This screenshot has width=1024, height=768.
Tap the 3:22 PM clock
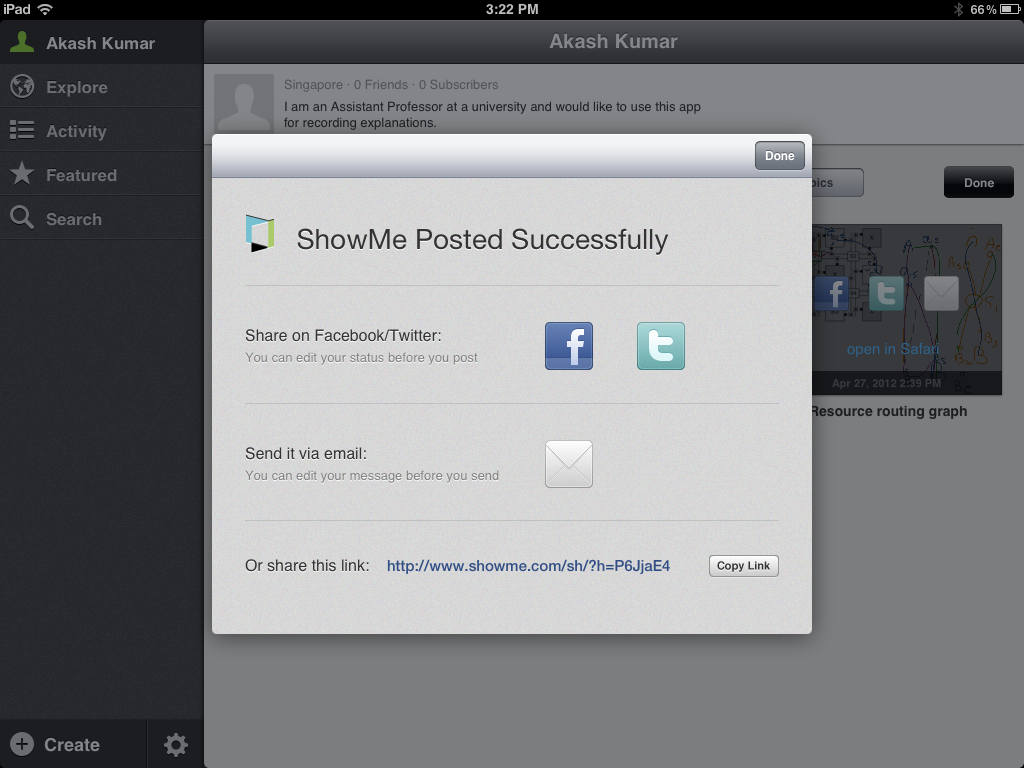coord(512,9)
